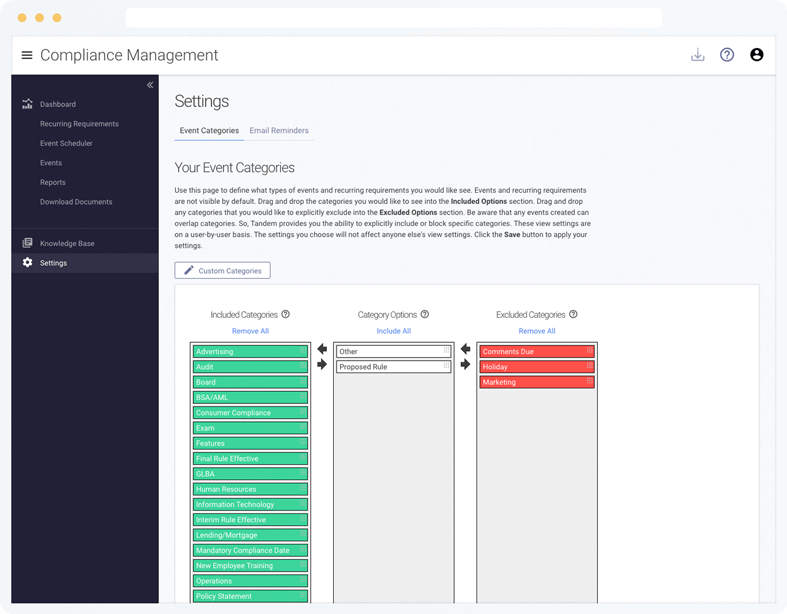The image size is (787, 614).
Task: Click help icon beside Category Options
Action: click(425, 314)
